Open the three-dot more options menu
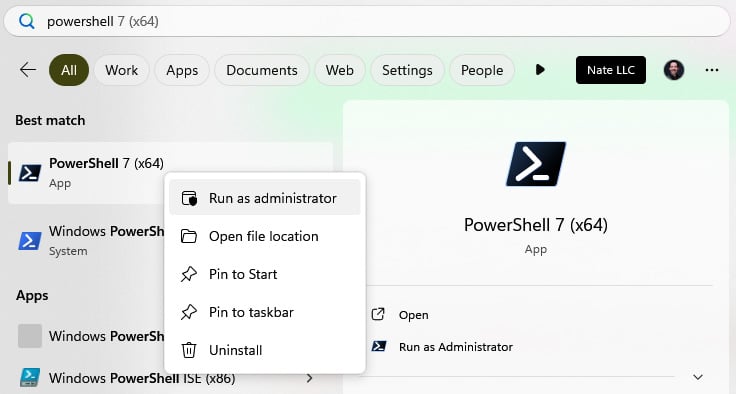This screenshot has width=736, height=394. pyautogui.click(x=712, y=70)
